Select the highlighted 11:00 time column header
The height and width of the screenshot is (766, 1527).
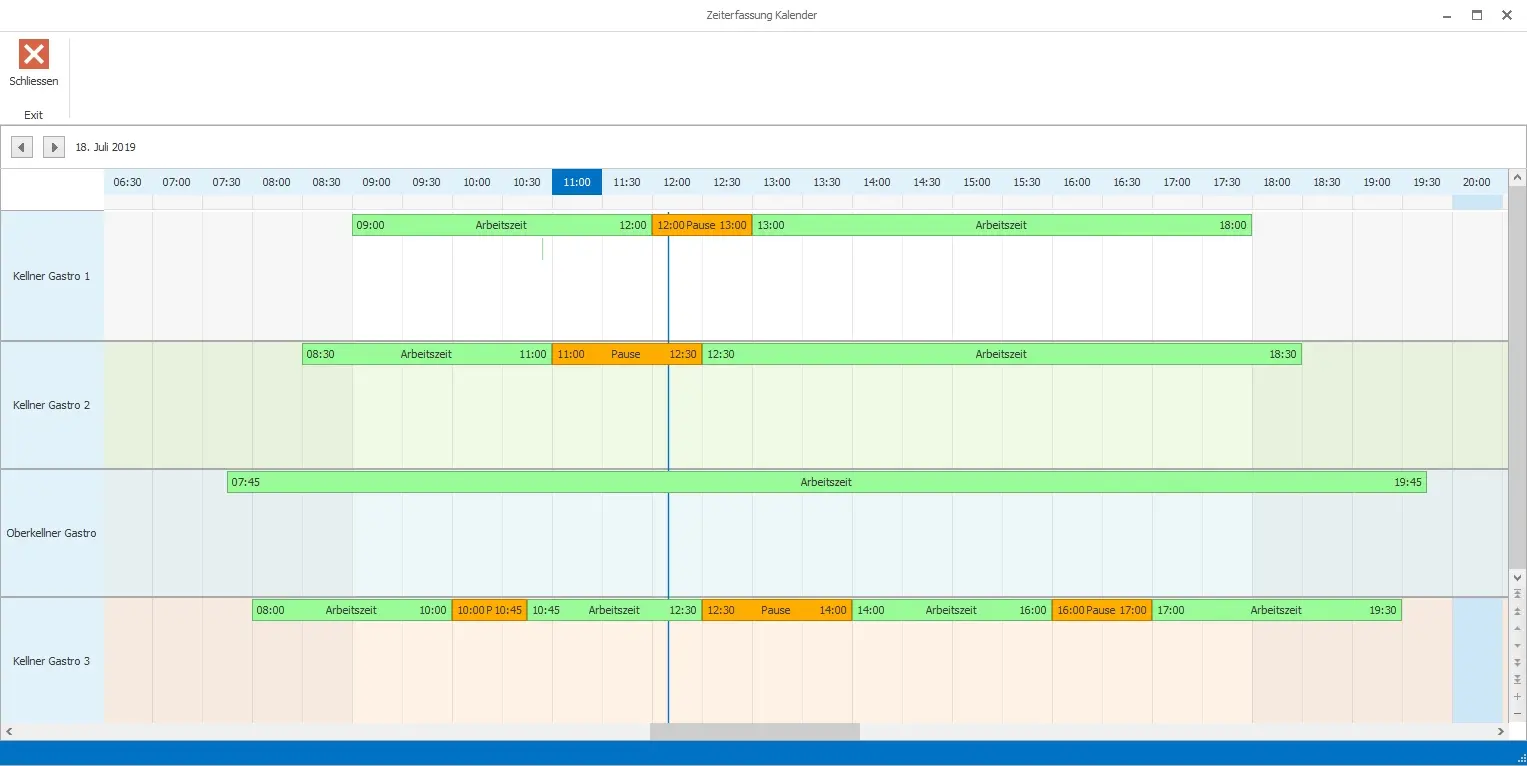tap(576, 182)
